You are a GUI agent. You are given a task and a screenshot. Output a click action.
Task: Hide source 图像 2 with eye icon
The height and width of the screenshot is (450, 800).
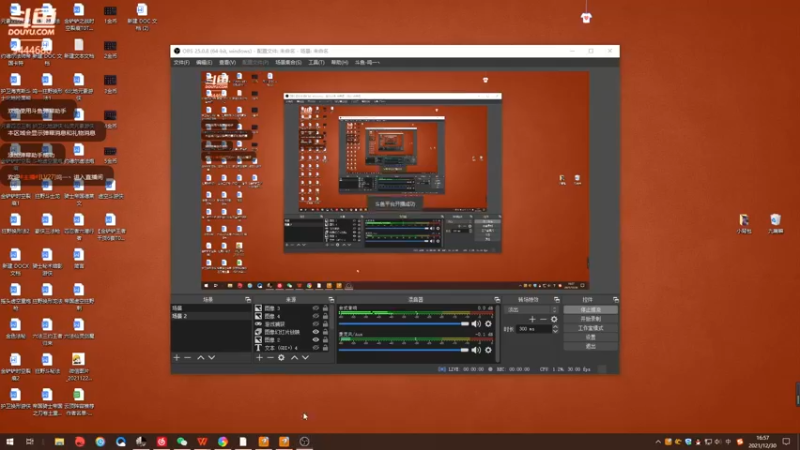[x=316, y=340]
